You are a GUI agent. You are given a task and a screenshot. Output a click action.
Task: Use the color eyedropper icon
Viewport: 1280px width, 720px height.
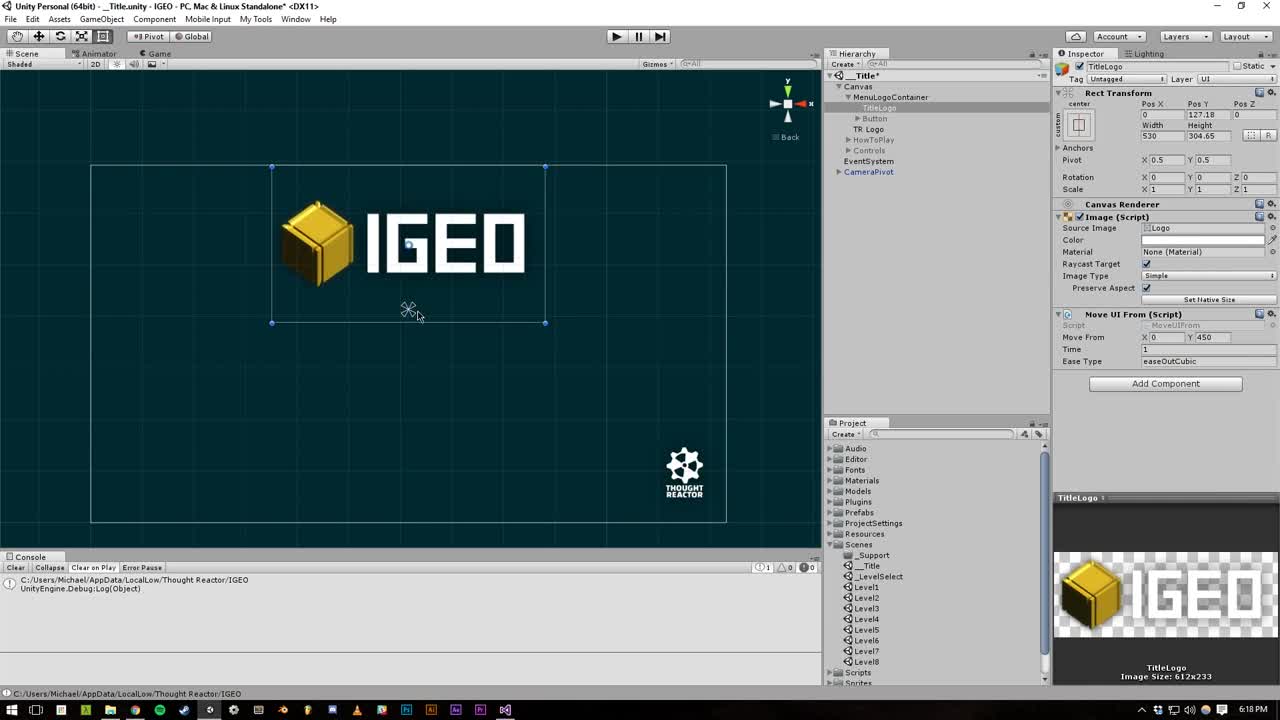pyautogui.click(x=1272, y=240)
